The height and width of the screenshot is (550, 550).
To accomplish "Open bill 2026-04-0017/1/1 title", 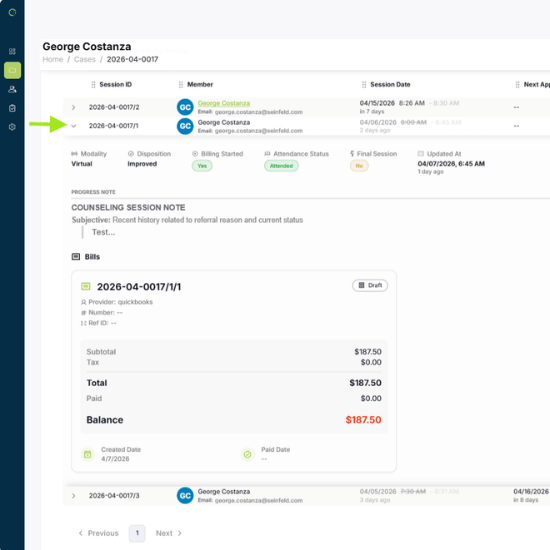I will click(139, 287).
